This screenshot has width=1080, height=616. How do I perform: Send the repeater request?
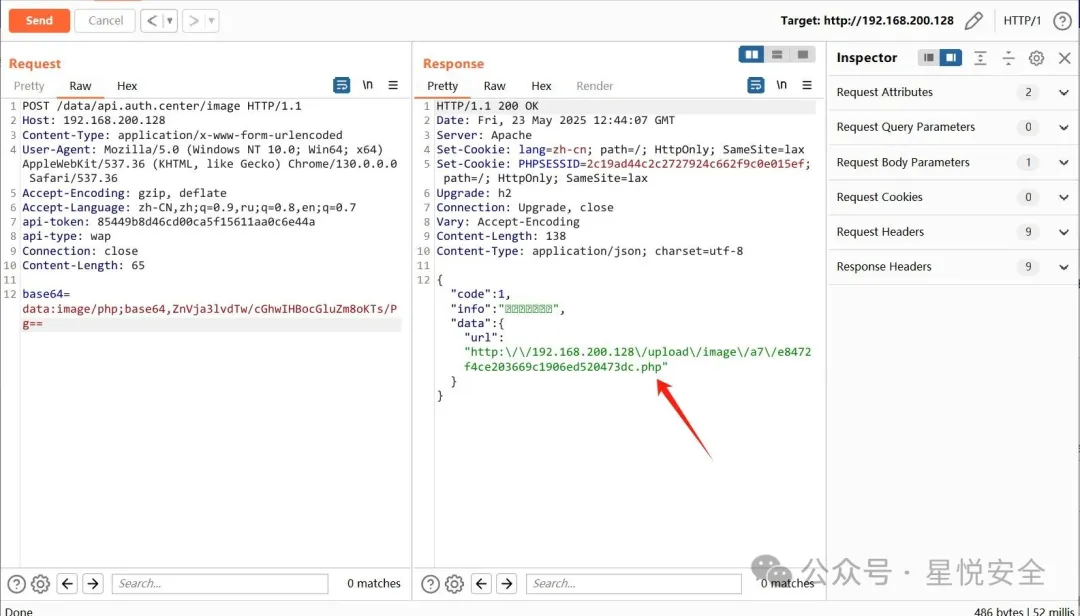[39, 21]
